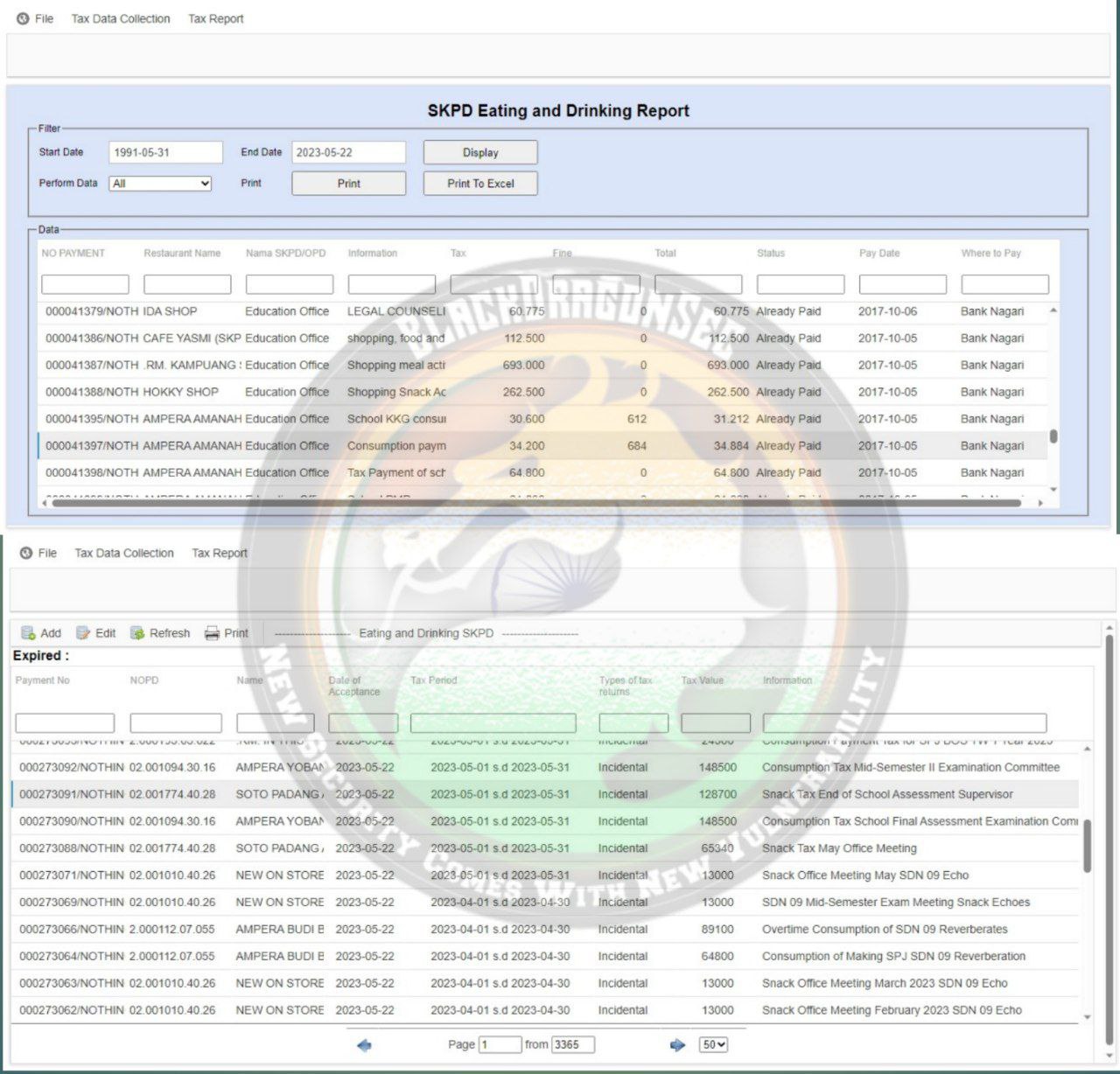Click the Start Date input field
The height and width of the screenshot is (1074, 1120).
(165, 152)
